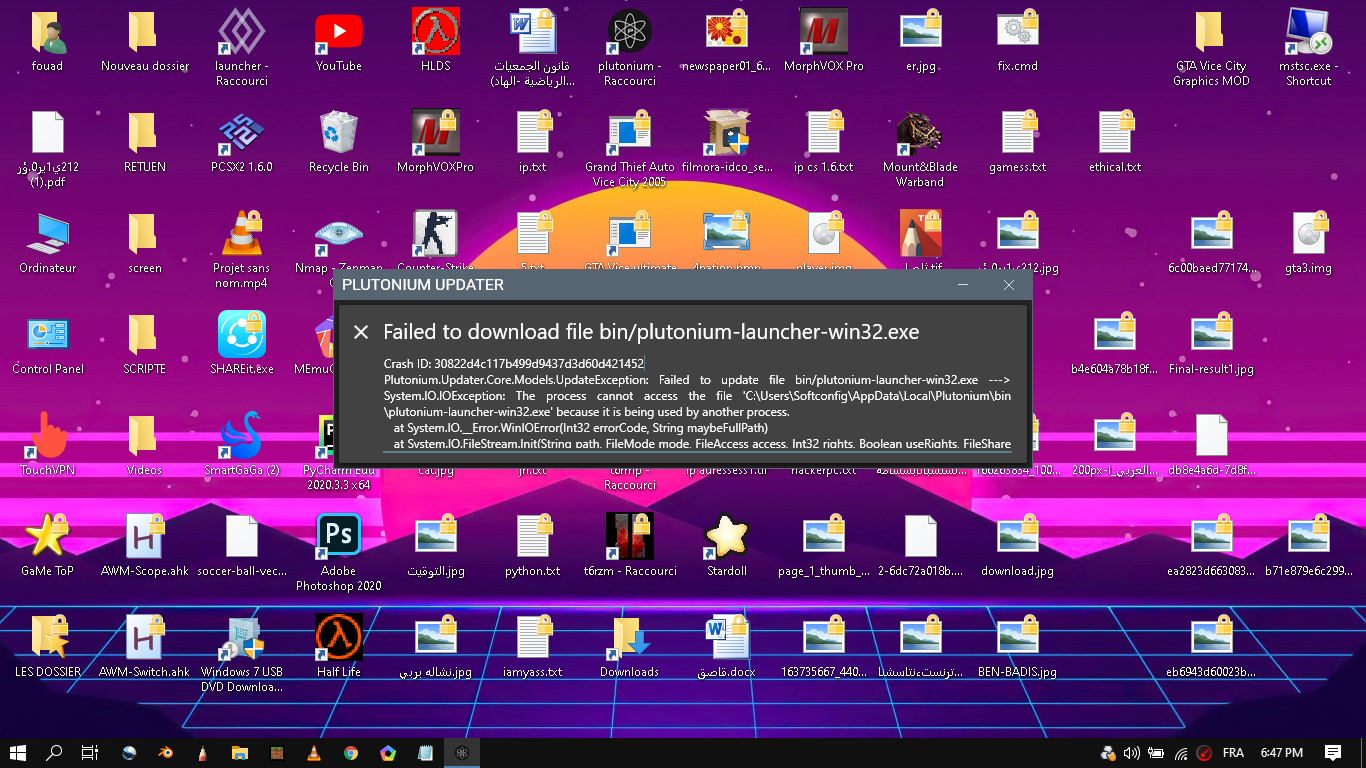This screenshot has height=768, width=1366.
Task: Open the Minecraft block taskbar icon
Action: (277, 753)
